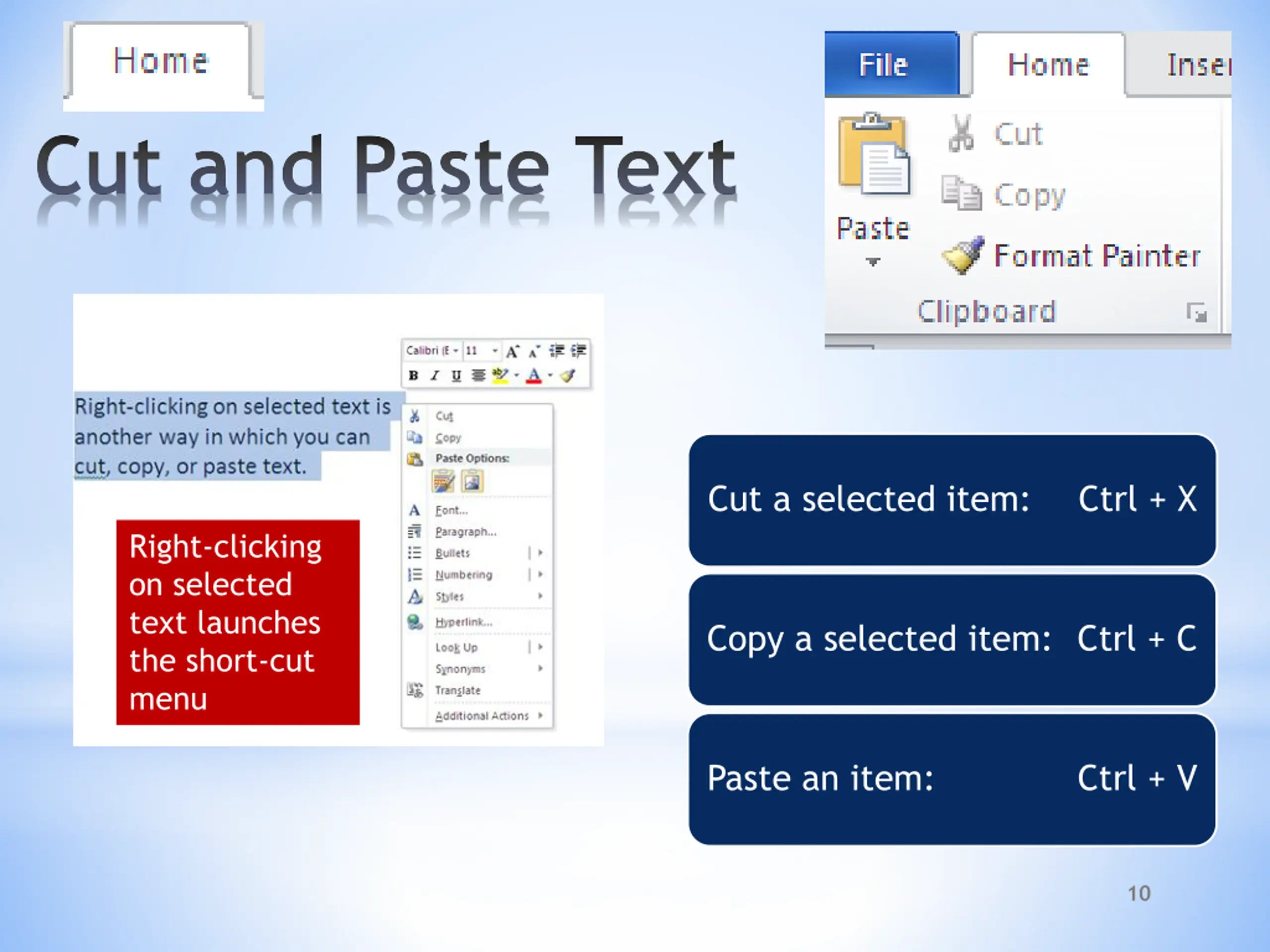
Task: Click Numbering in the context menu
Action: [x=465, y=575]
